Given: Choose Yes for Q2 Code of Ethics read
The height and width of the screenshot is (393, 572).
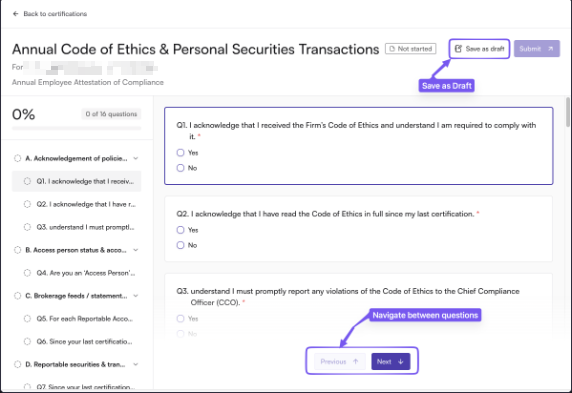Looking at the screenshot, I should pos(180,230).
